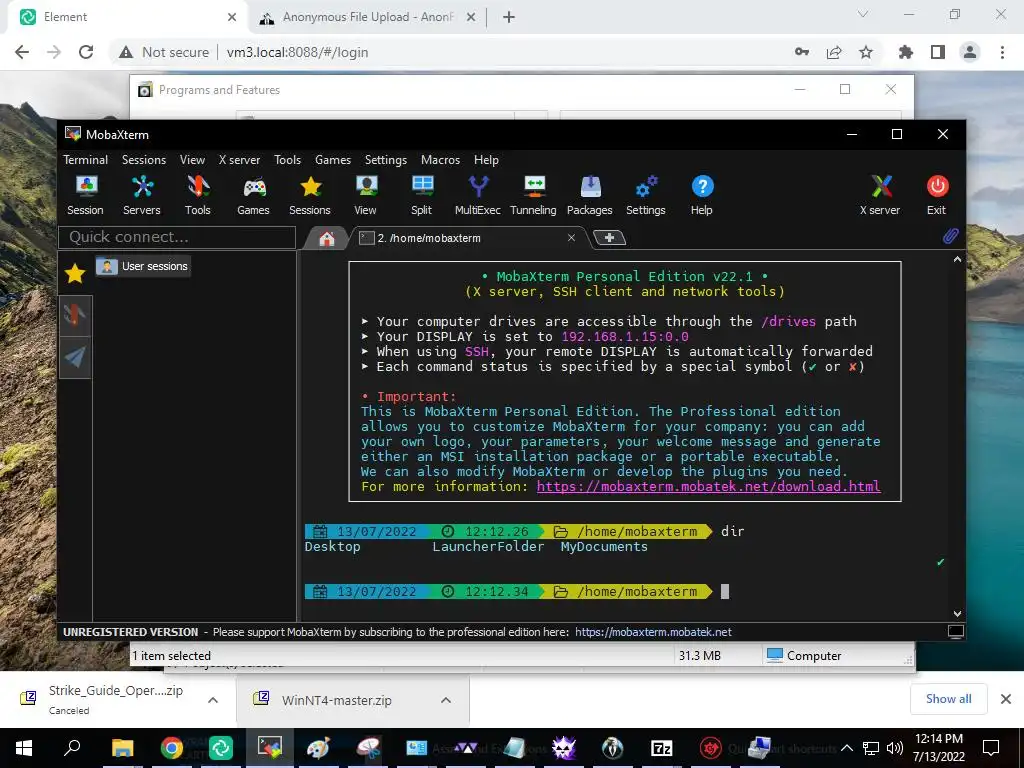
Task: Open a new terminal tab with plus
Action: pos(609,238)
